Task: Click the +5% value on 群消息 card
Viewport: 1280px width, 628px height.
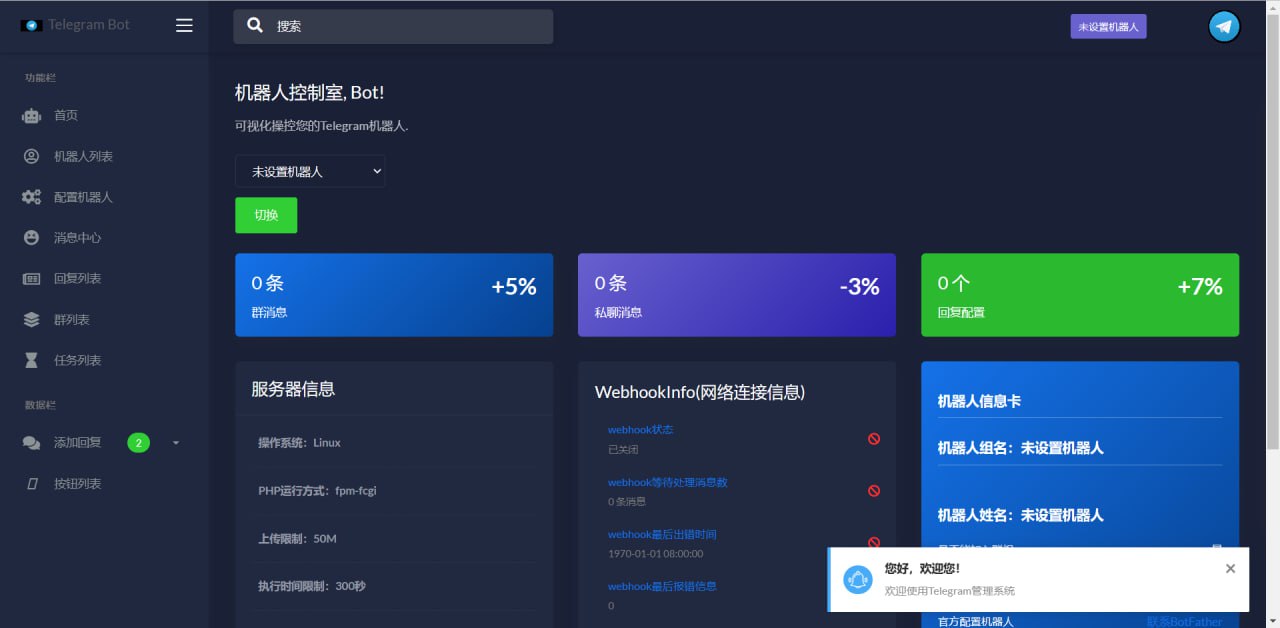Action: tap(514, 287)
